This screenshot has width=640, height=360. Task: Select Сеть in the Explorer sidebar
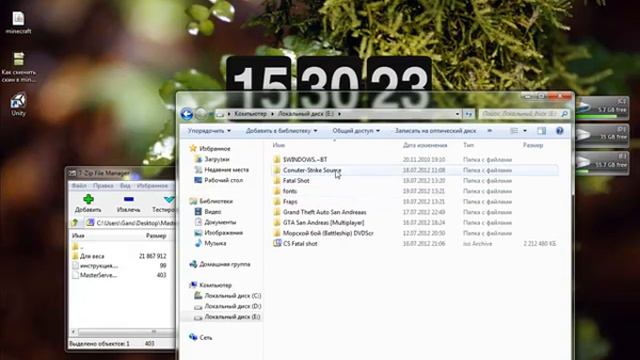coord(206,338)
